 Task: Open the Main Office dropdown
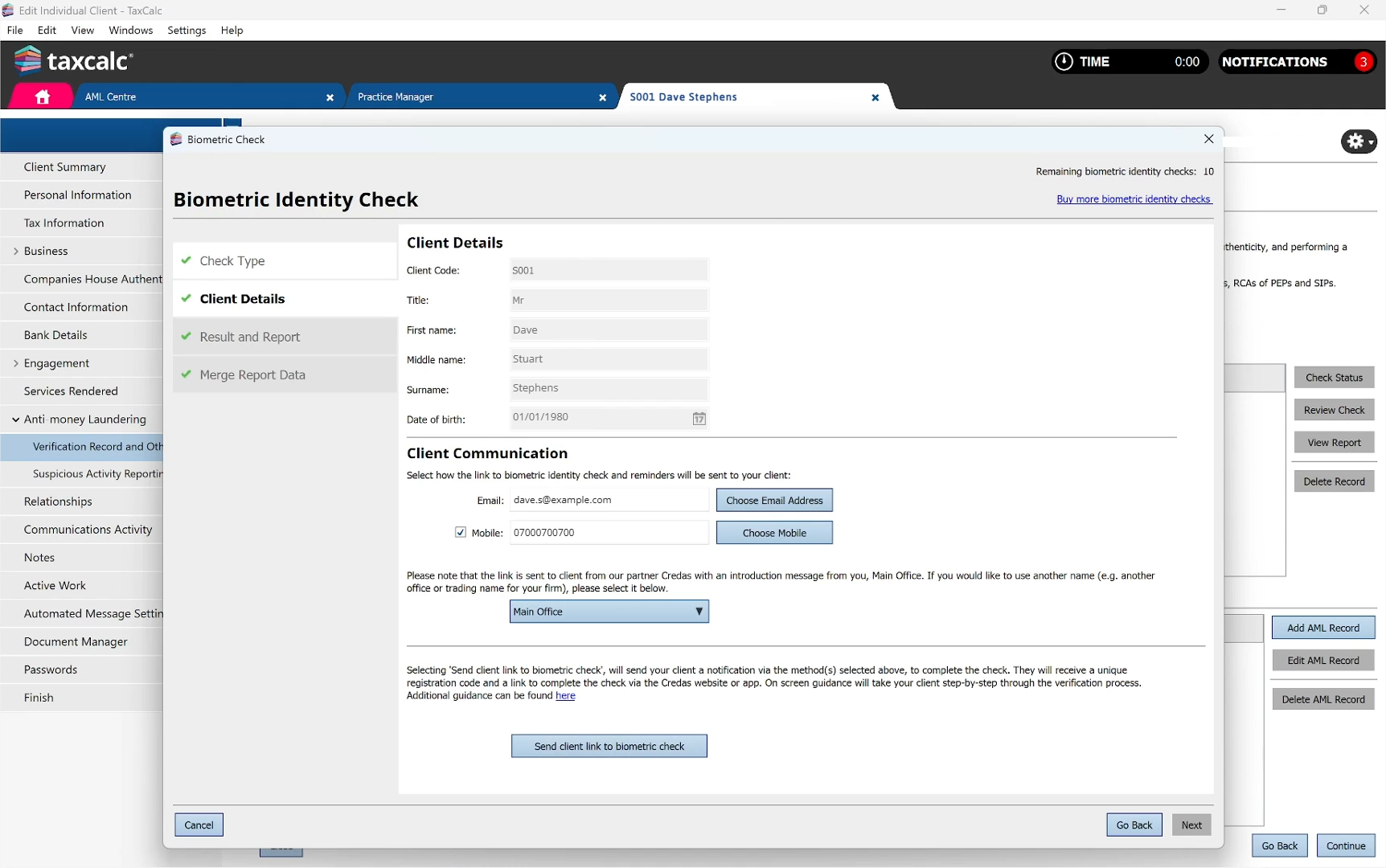click(609, 612)
